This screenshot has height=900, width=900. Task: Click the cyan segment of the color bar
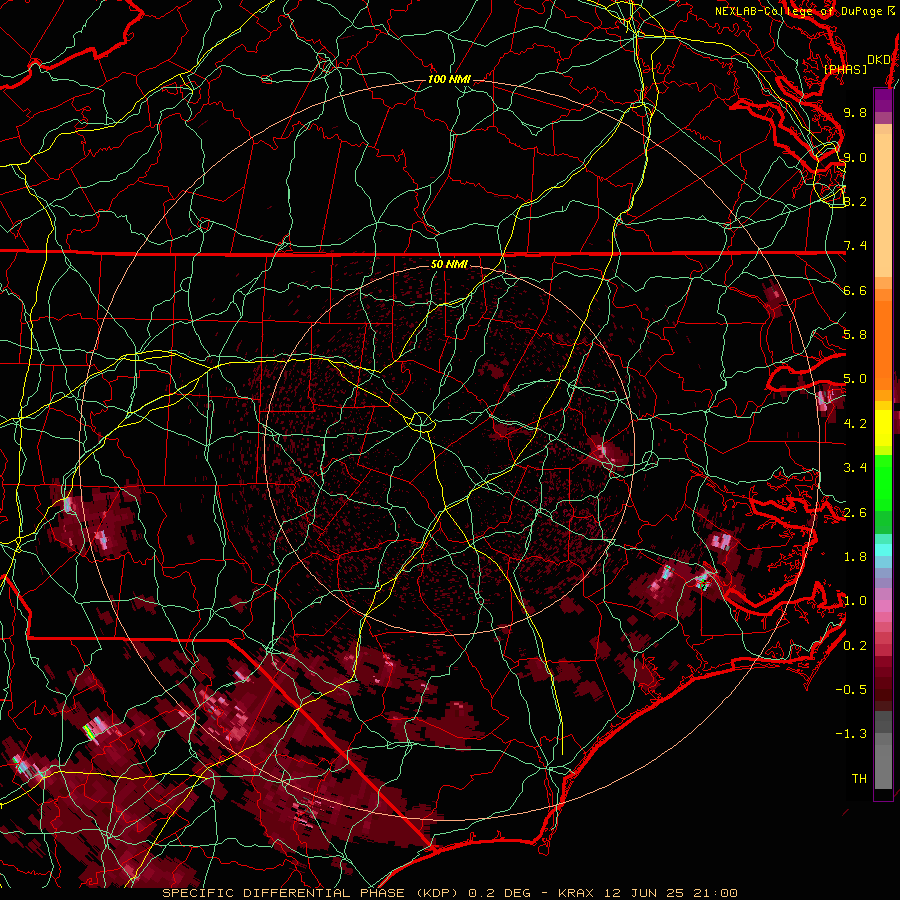(883, 550)
